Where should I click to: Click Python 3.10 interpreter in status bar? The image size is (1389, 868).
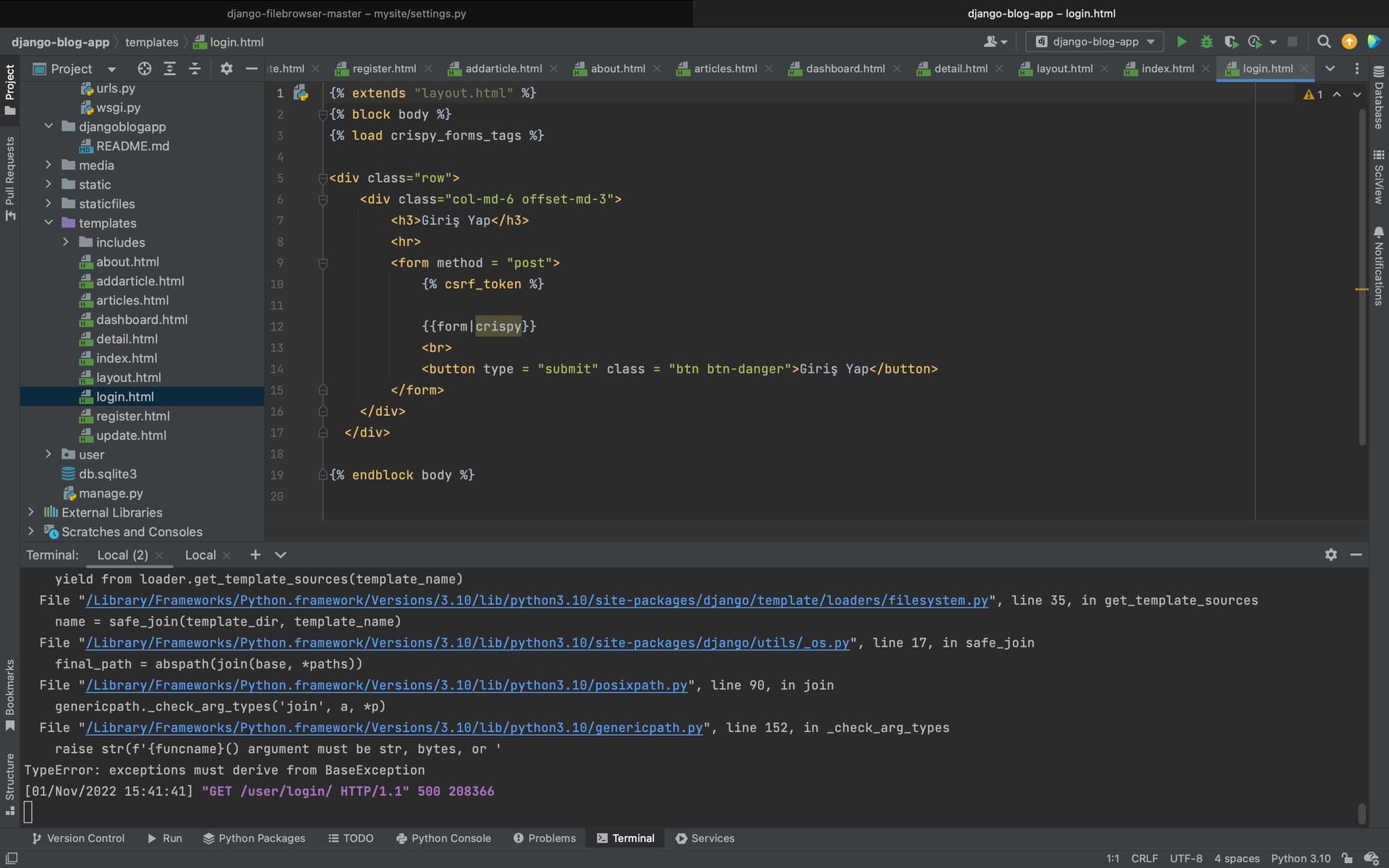click(x=1300, y=859)
